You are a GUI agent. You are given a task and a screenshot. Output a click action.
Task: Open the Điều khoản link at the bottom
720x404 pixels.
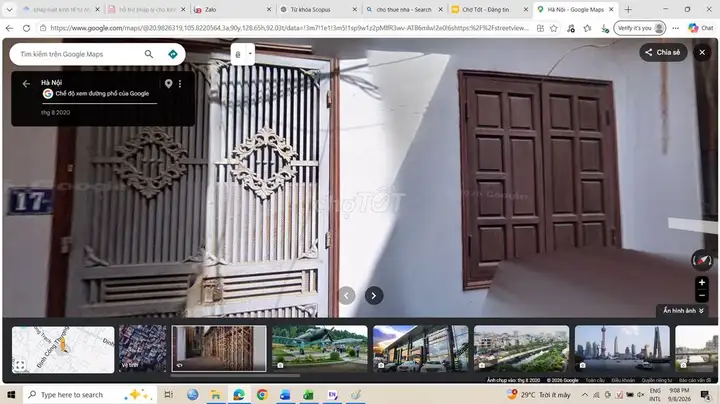[x=623, y=380]
